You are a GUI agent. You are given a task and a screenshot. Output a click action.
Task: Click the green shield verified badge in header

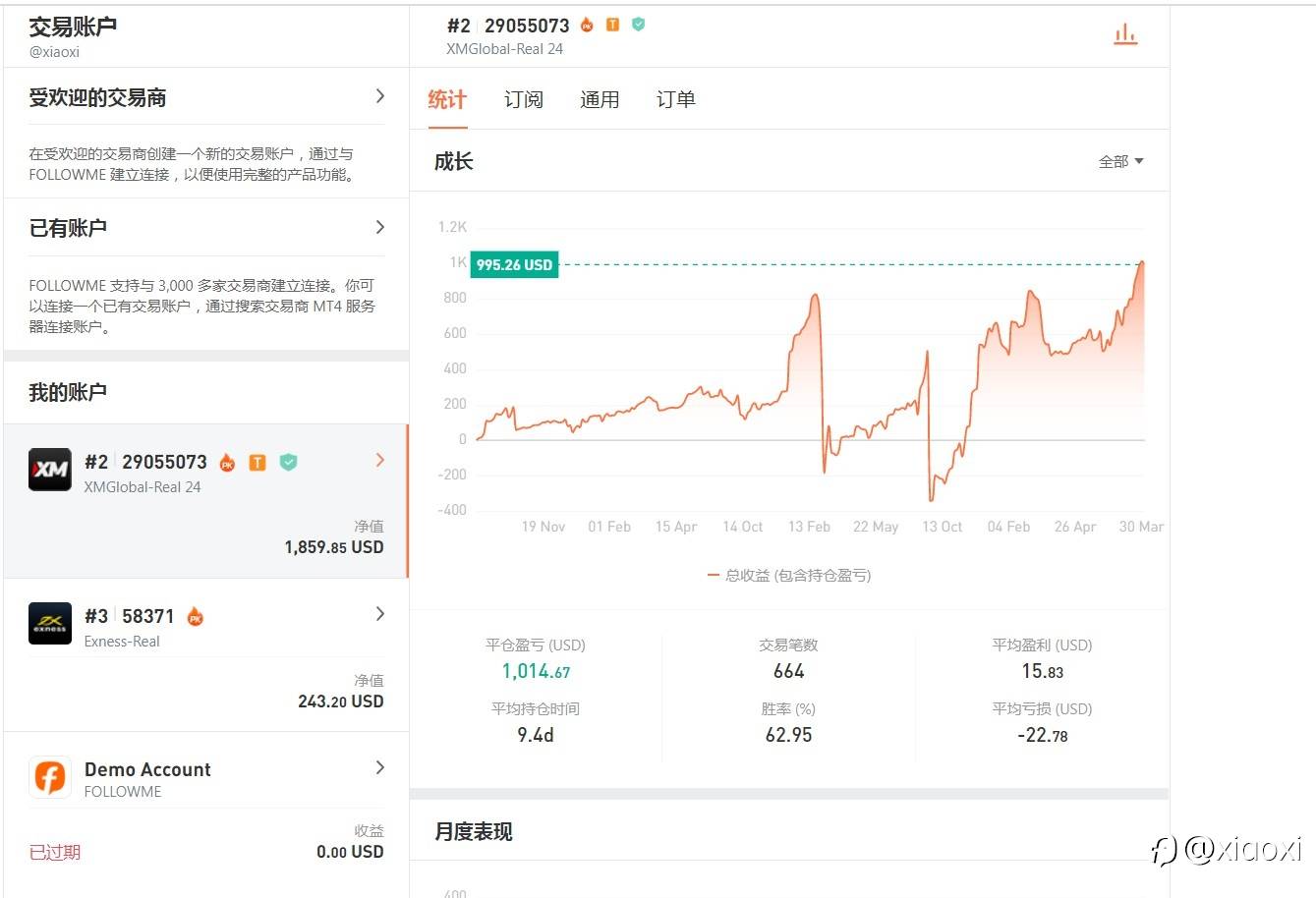(638, 25)
